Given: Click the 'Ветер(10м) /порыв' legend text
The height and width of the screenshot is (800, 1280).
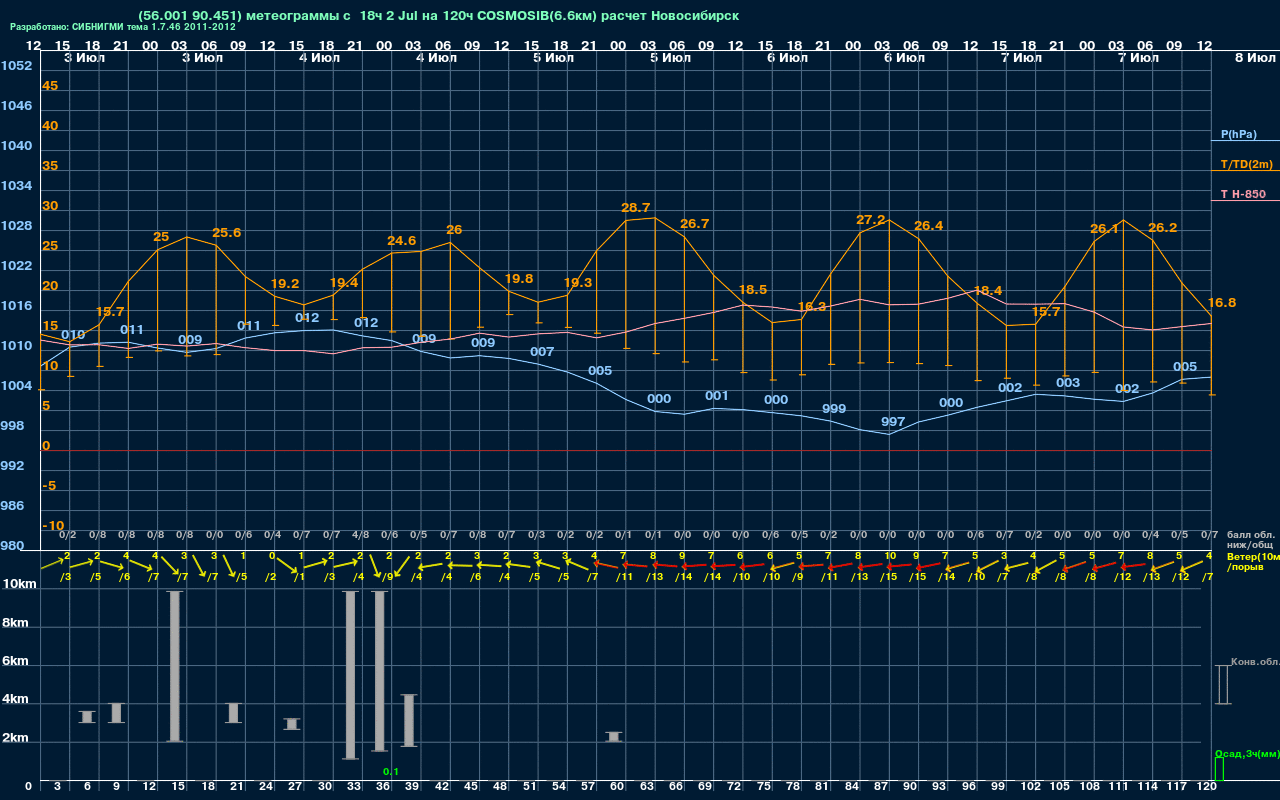Looking at the screenshot, I should (x=1253, y=562).
